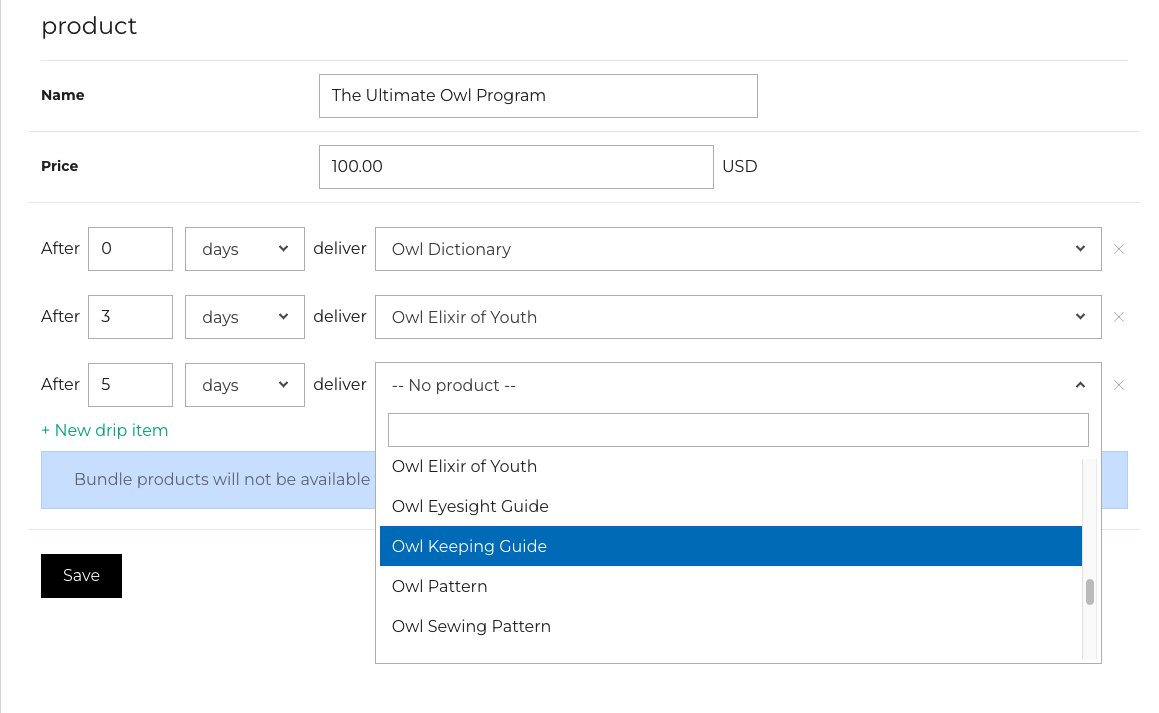Add a New drip item
Image resolution: width=1159 pixels, height=713 pixels.
[x=104, y=430]
